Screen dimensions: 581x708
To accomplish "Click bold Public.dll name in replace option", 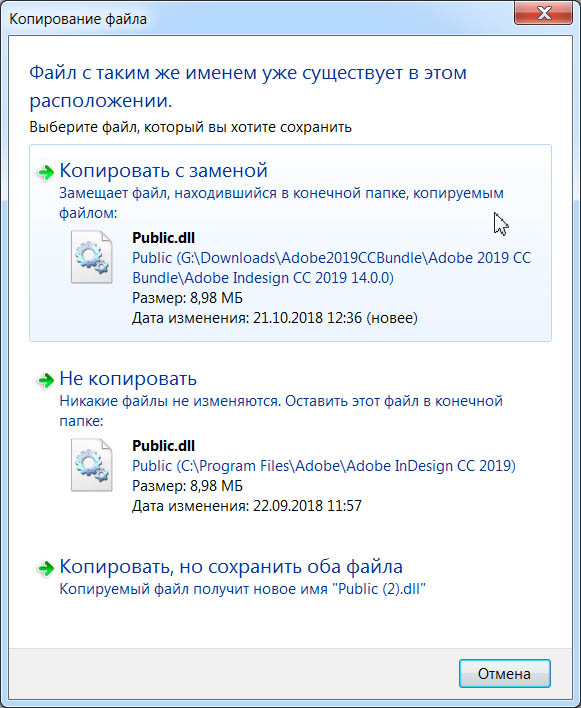I will tap(163, 238).
